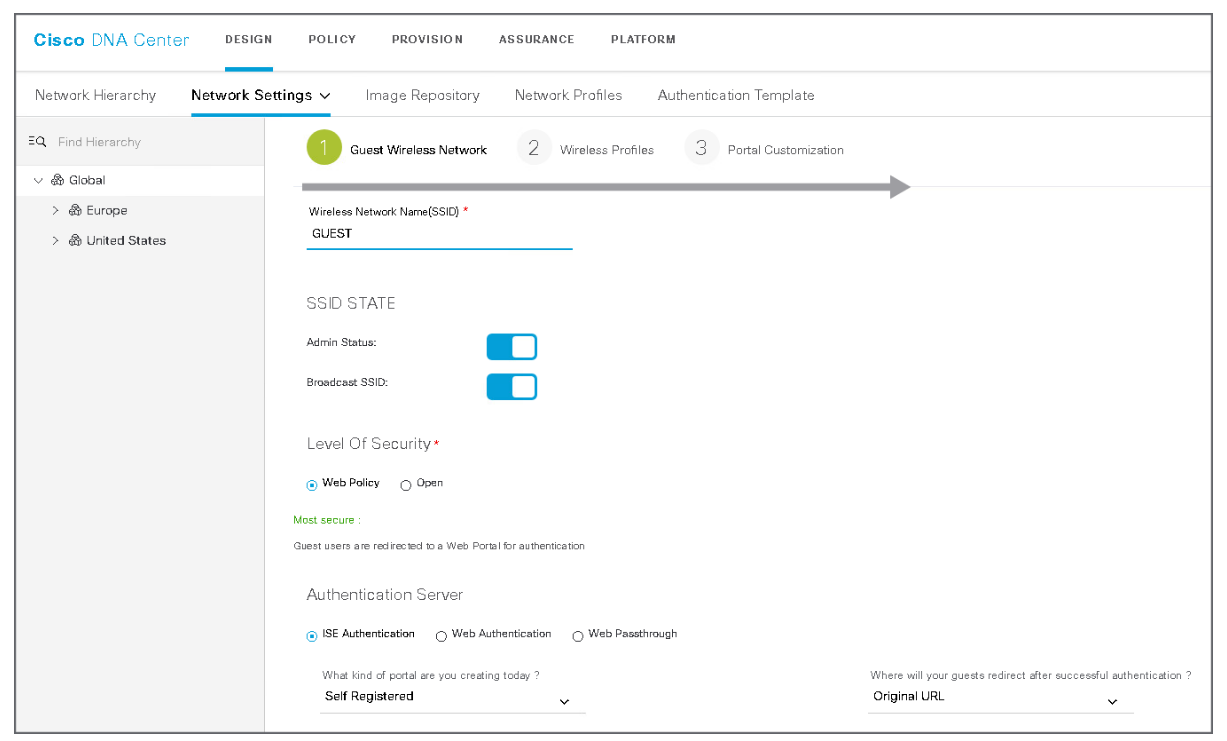Click the Europe site icon
Image resolution: width=1227 pixels, height=741 pixels.
75,211
